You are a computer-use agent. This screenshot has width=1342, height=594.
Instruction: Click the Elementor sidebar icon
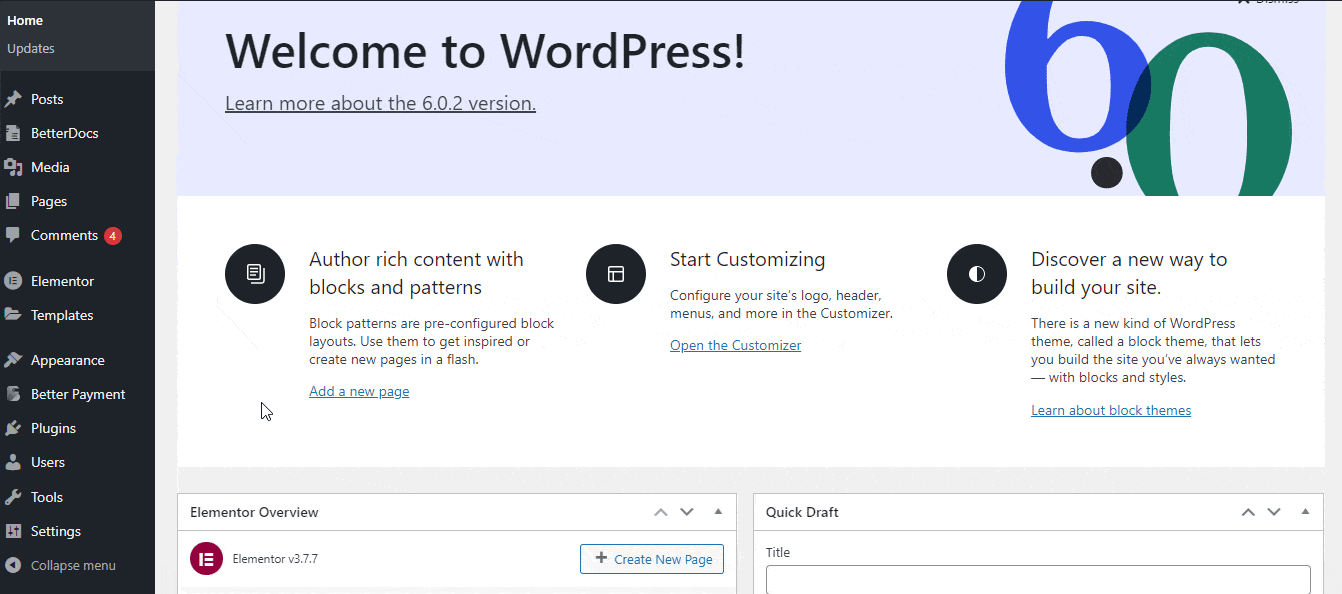[13, 281]
